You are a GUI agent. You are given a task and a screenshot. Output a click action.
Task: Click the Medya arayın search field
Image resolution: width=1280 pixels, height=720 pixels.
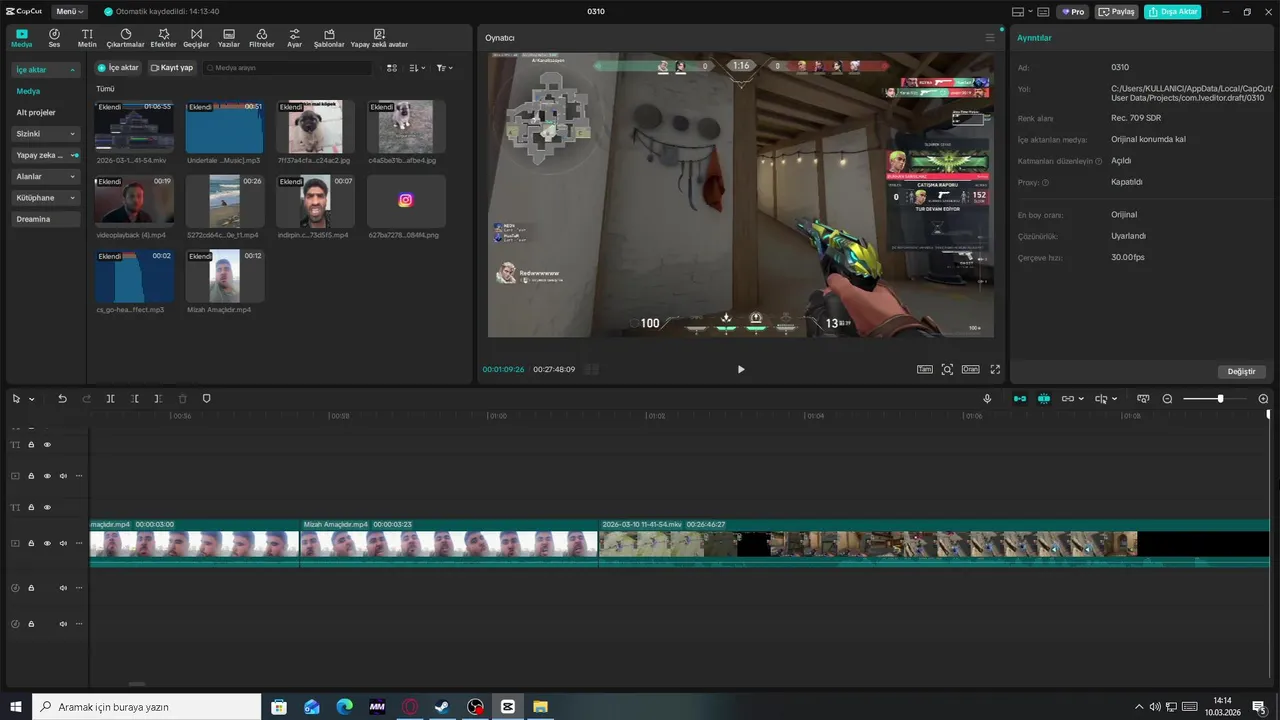tap(287, 68)
